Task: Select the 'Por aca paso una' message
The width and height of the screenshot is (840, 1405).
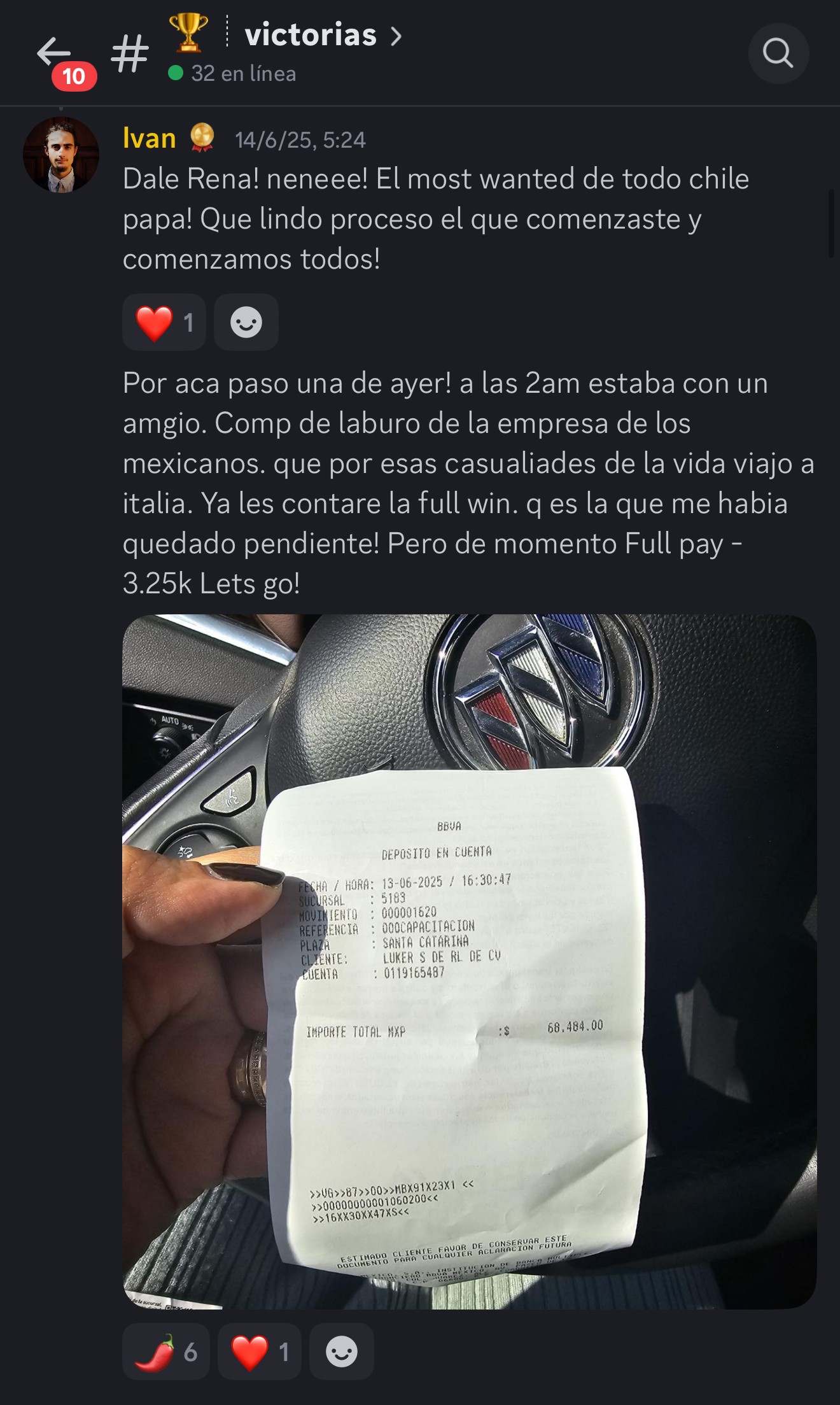Action: pos(468,483)
